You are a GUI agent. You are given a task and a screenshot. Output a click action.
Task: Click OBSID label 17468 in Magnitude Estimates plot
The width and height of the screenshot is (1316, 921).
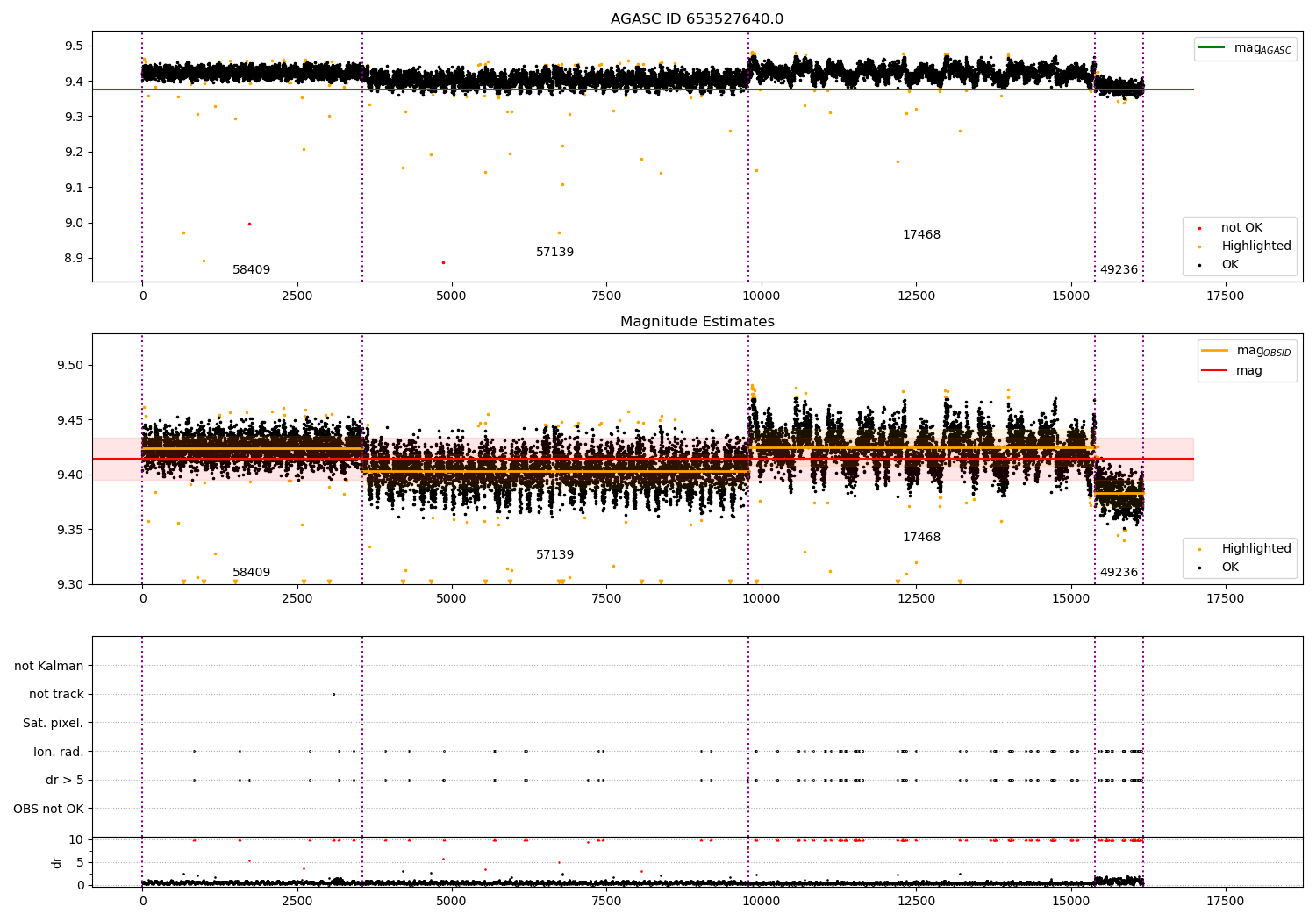921,538
